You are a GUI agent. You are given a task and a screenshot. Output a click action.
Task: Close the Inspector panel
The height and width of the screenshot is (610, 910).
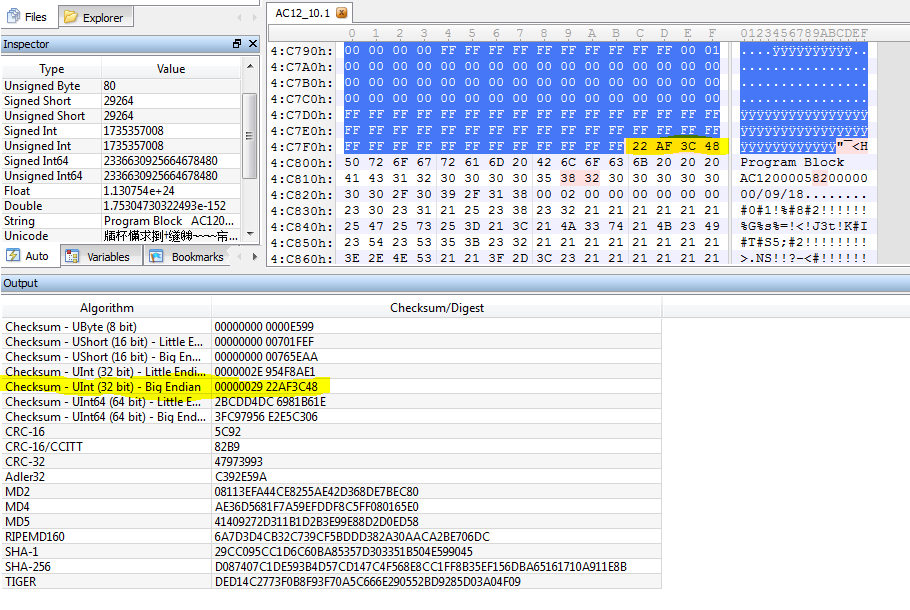[x=252, y=44]
